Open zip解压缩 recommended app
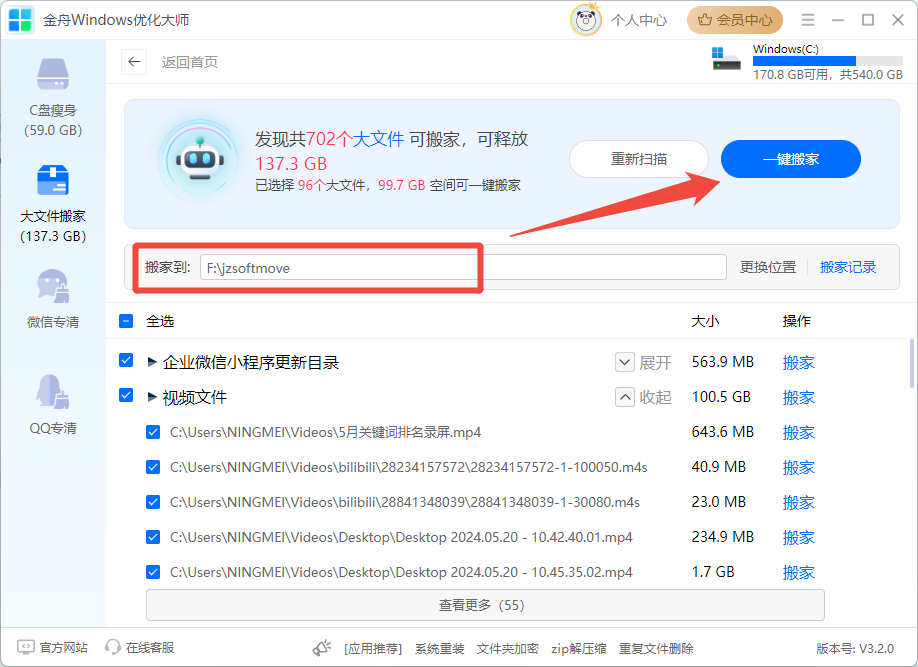 point(578,648)
